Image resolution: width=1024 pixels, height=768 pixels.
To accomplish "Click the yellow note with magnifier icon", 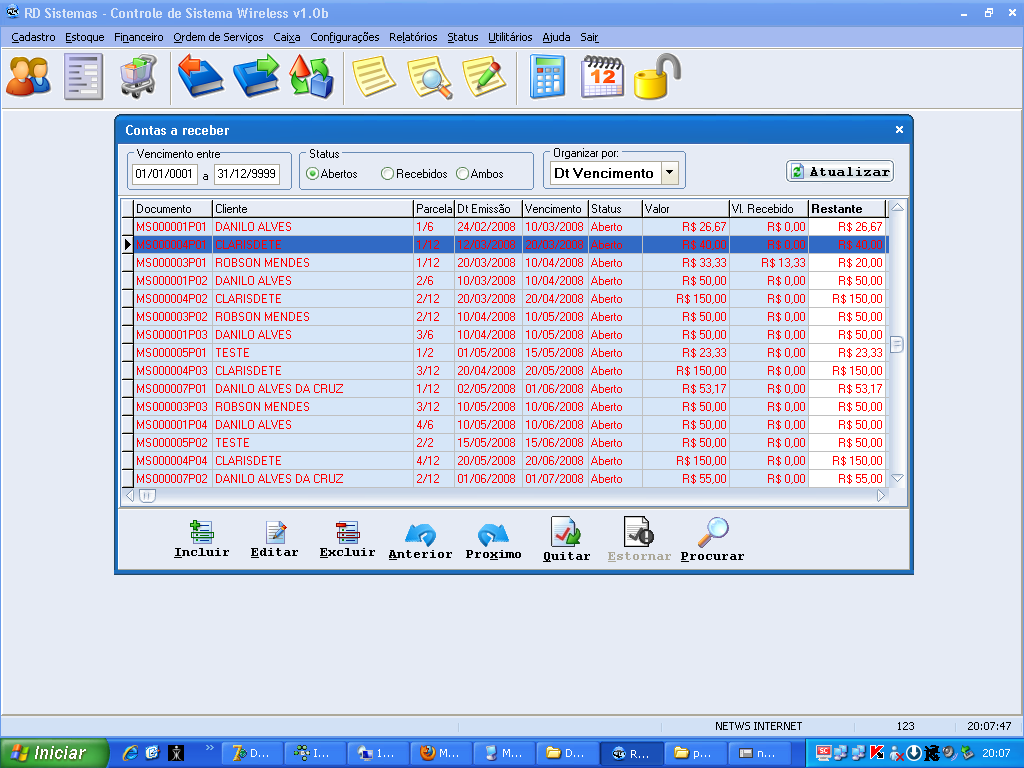I will tap(430, 77).
